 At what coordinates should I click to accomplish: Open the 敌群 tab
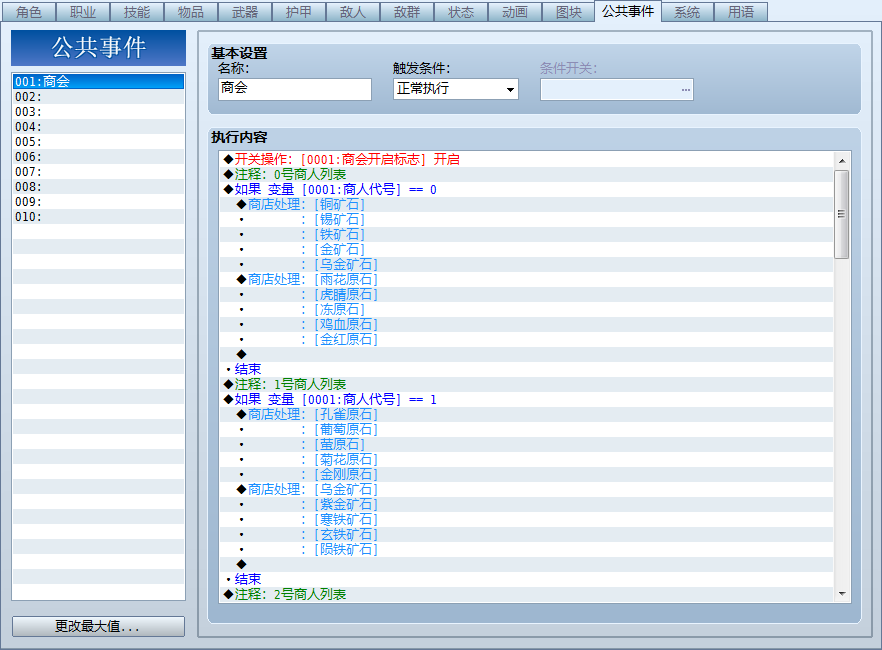[x=407, y=12]
